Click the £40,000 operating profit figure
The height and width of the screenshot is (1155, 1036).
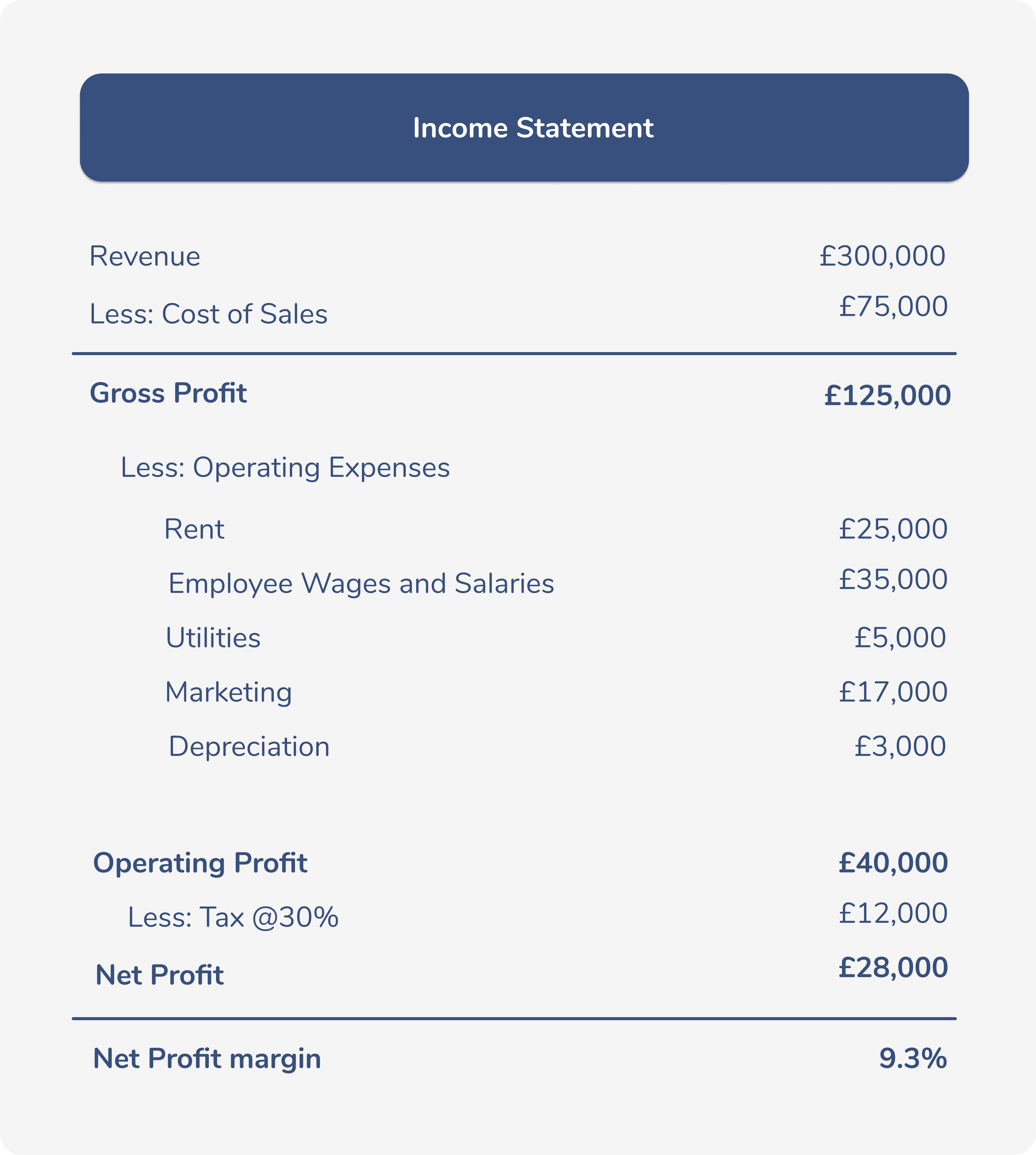point(892,862)
